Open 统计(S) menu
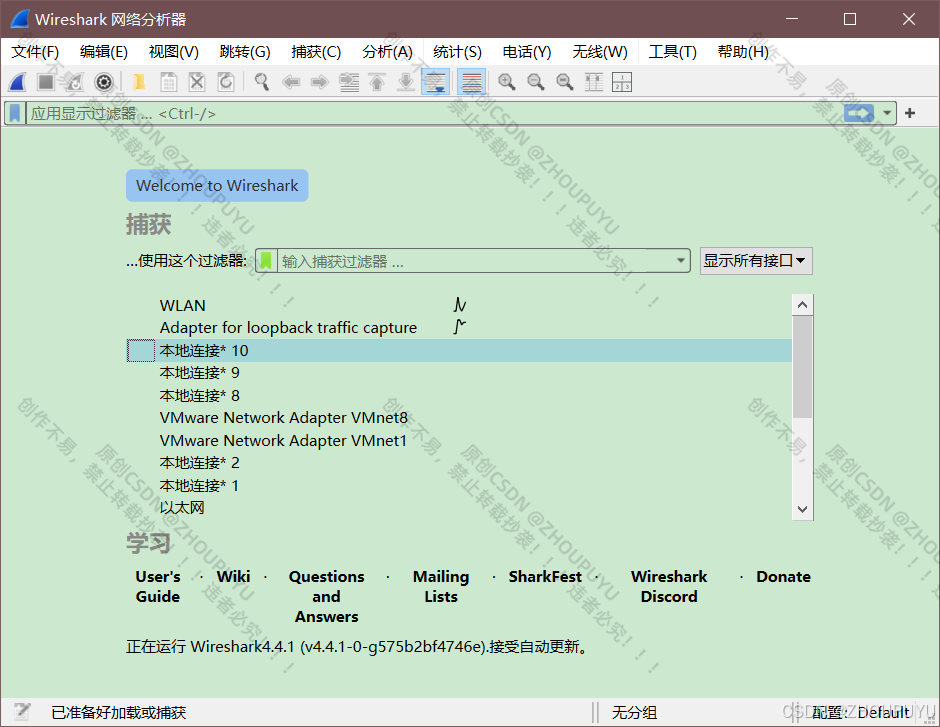 coord(457,52)
